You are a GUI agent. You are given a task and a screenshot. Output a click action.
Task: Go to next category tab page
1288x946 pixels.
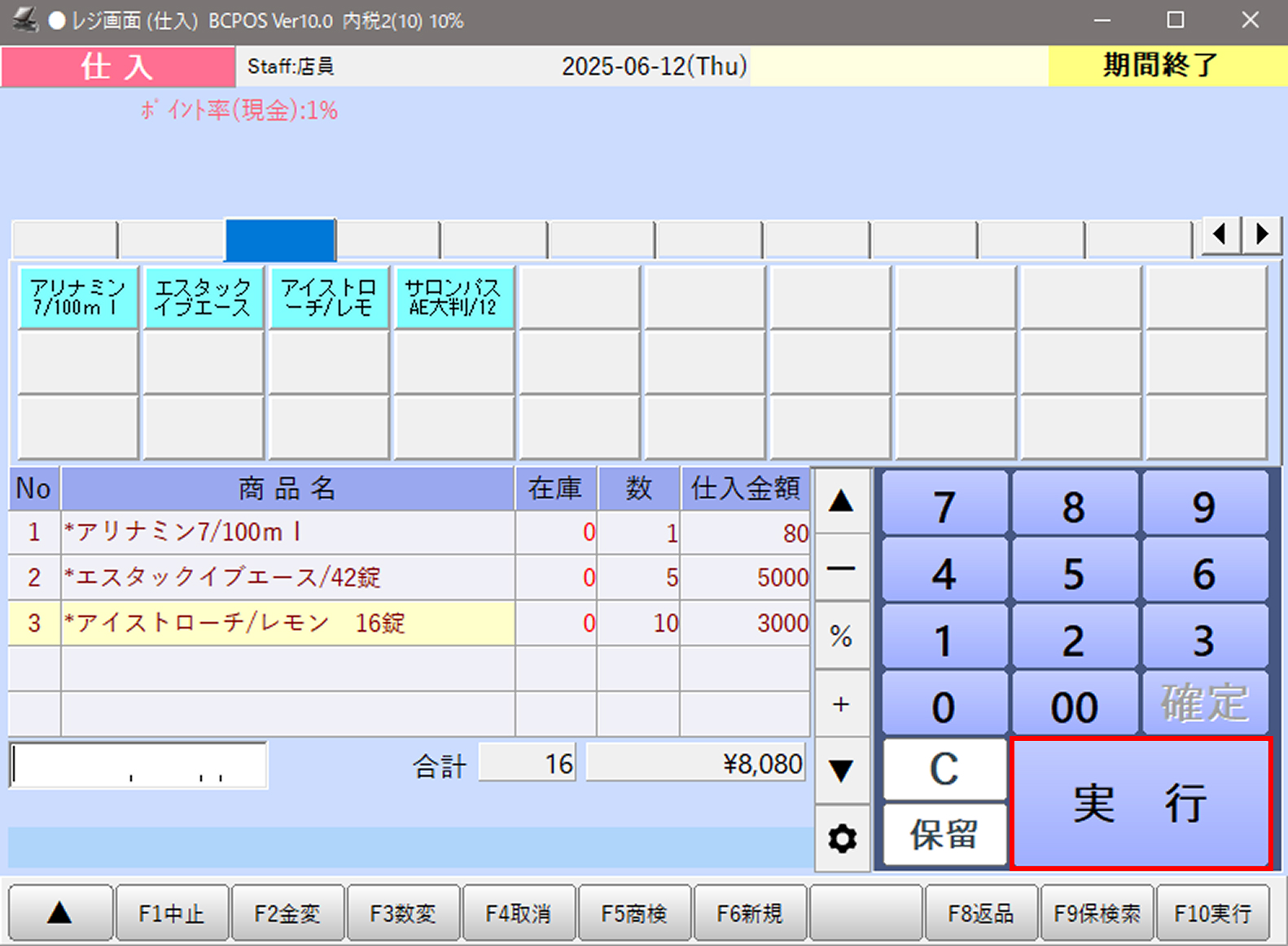pyautogui.click(x=1262, y=235)
